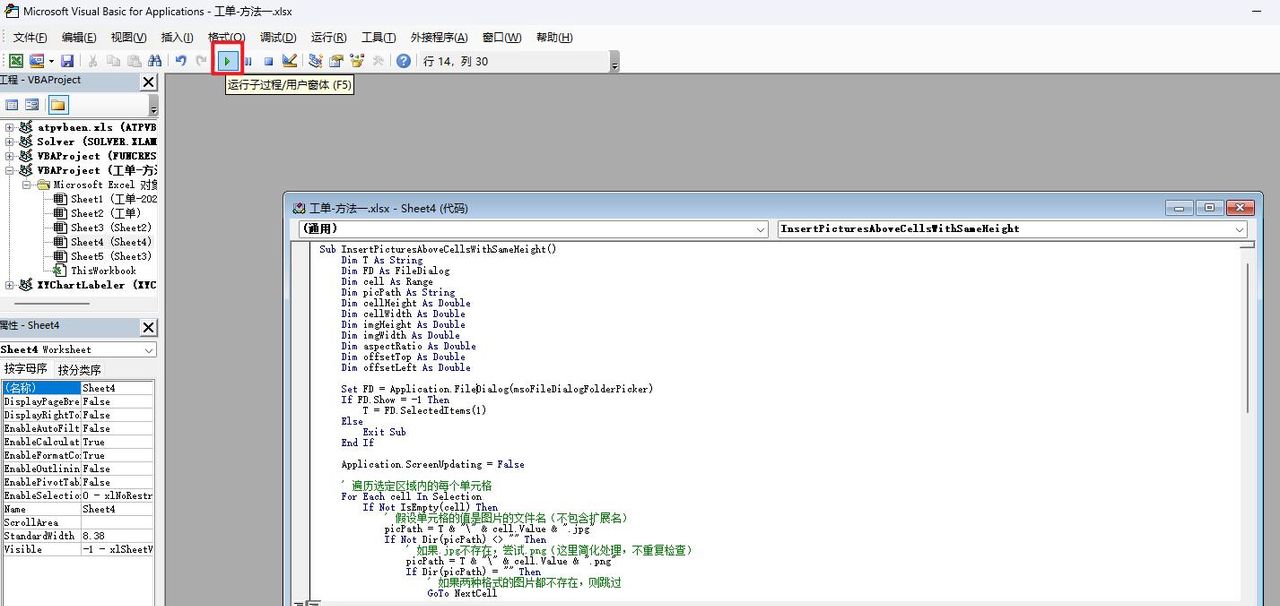1280x606 pixels.
Task: Open the 运行(R) menu
Action: (x=328, y=37)
